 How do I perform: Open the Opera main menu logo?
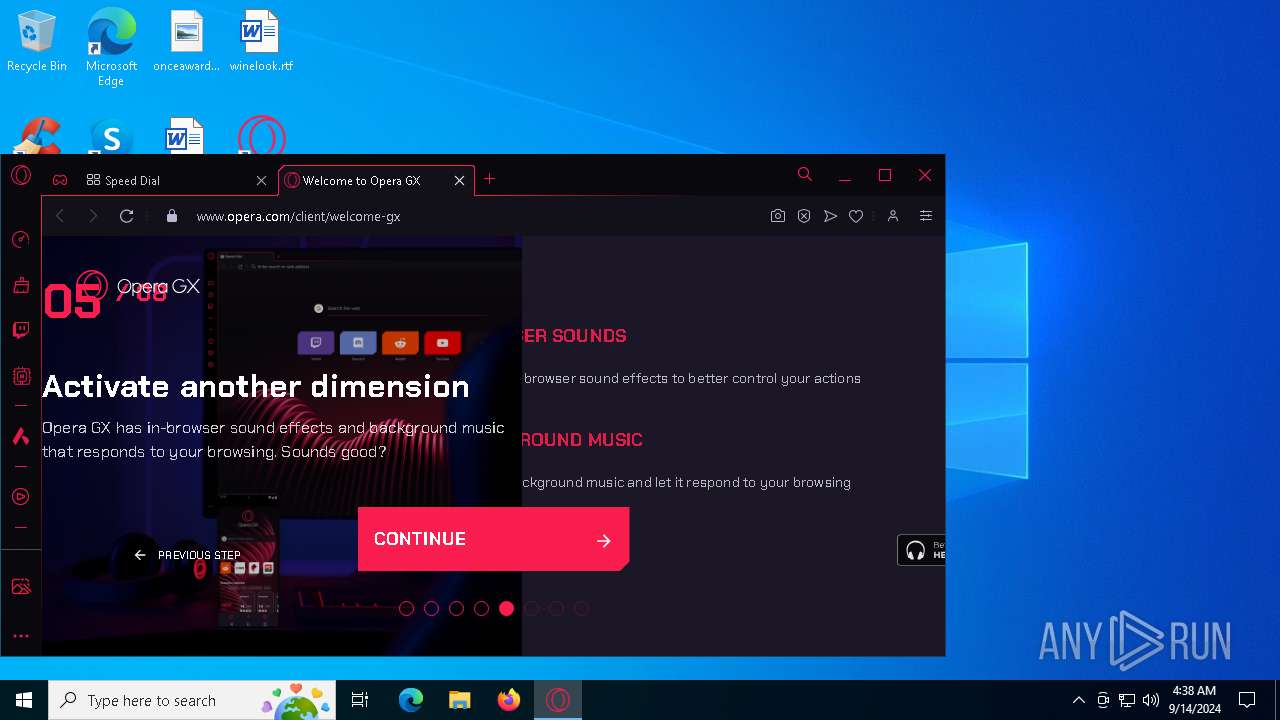point(21,176)
